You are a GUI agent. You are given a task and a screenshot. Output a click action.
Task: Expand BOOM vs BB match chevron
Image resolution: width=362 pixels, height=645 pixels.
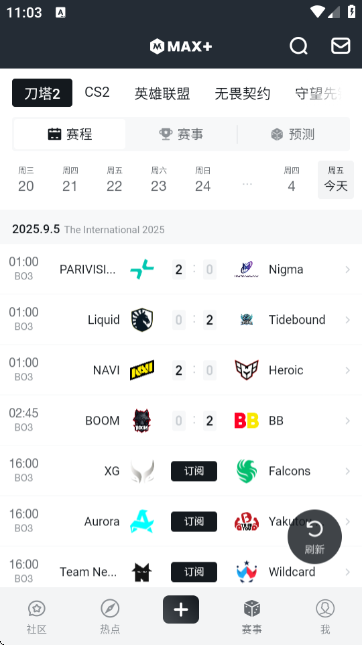pos(348,420)
